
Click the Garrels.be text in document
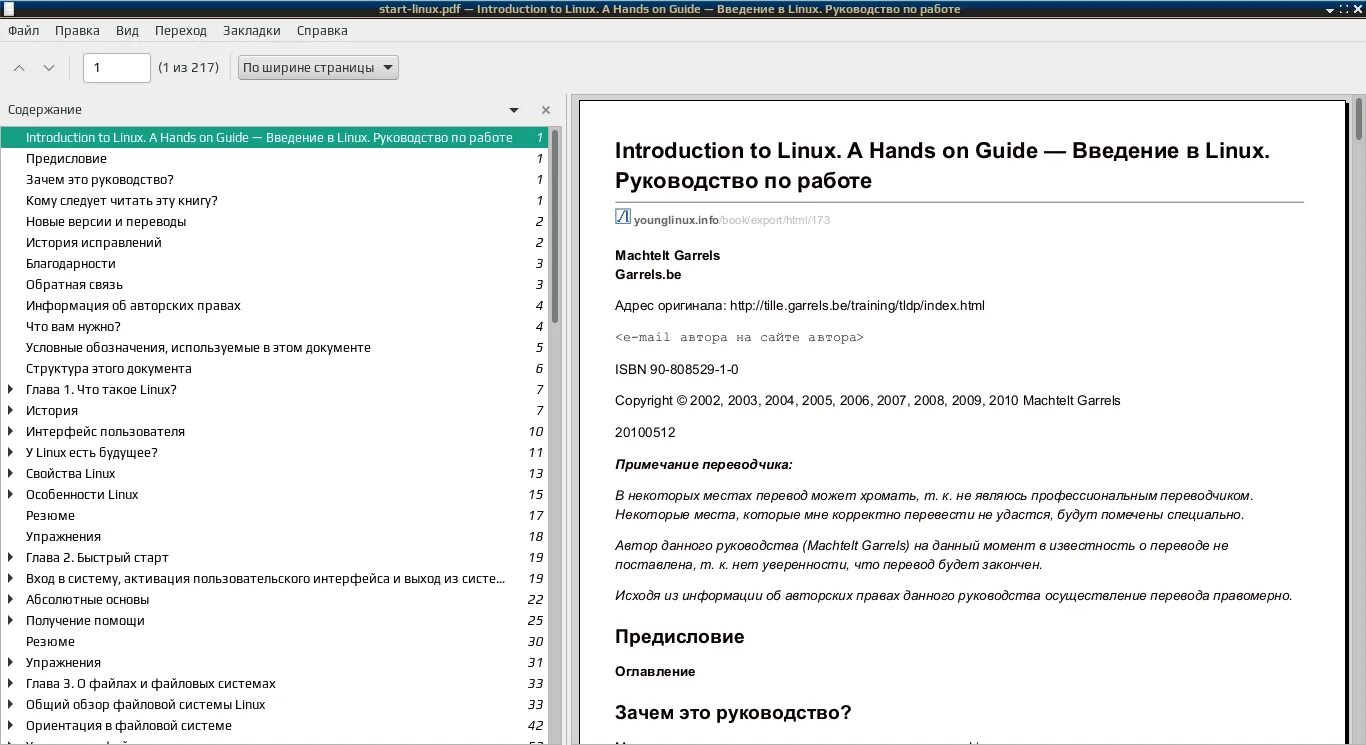648,275
